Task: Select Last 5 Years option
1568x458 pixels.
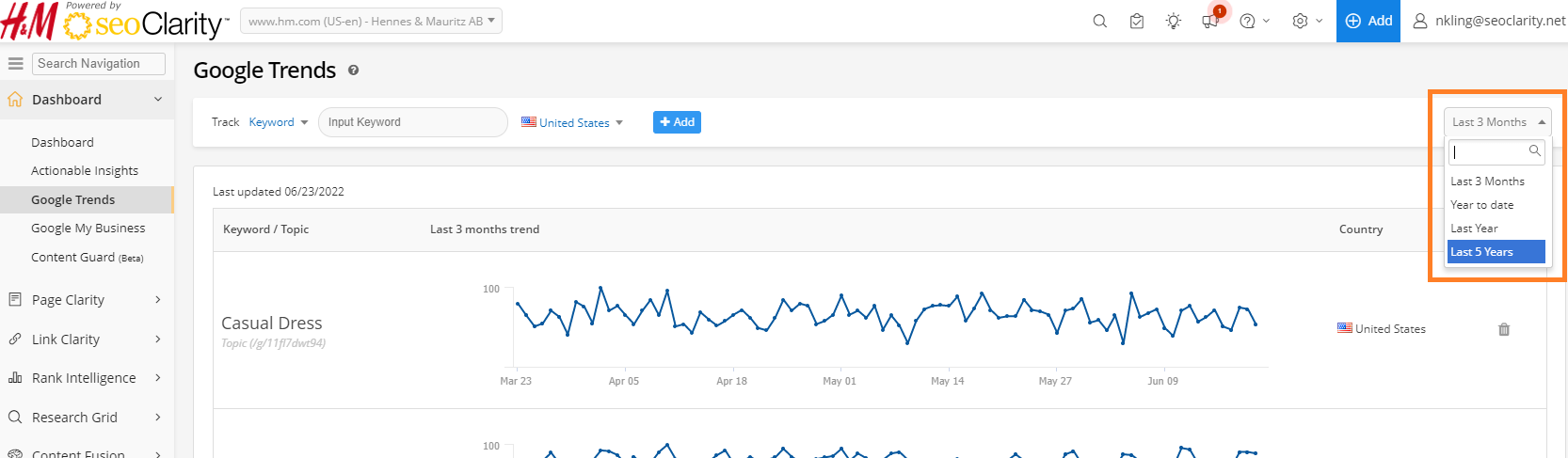Action: 1495,252
